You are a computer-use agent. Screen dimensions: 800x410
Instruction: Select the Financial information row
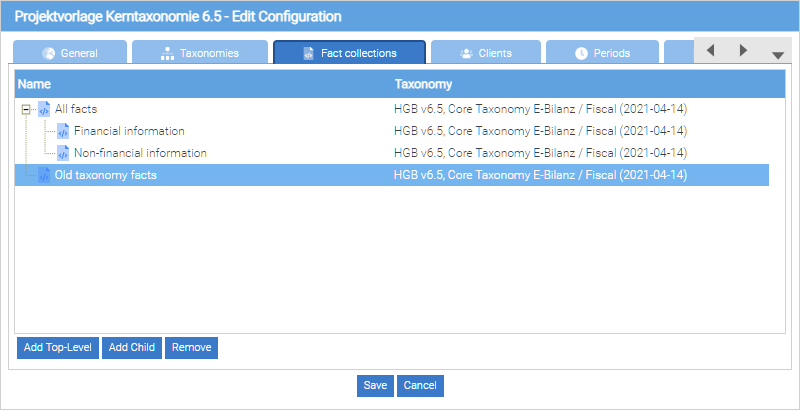(129, 131)
